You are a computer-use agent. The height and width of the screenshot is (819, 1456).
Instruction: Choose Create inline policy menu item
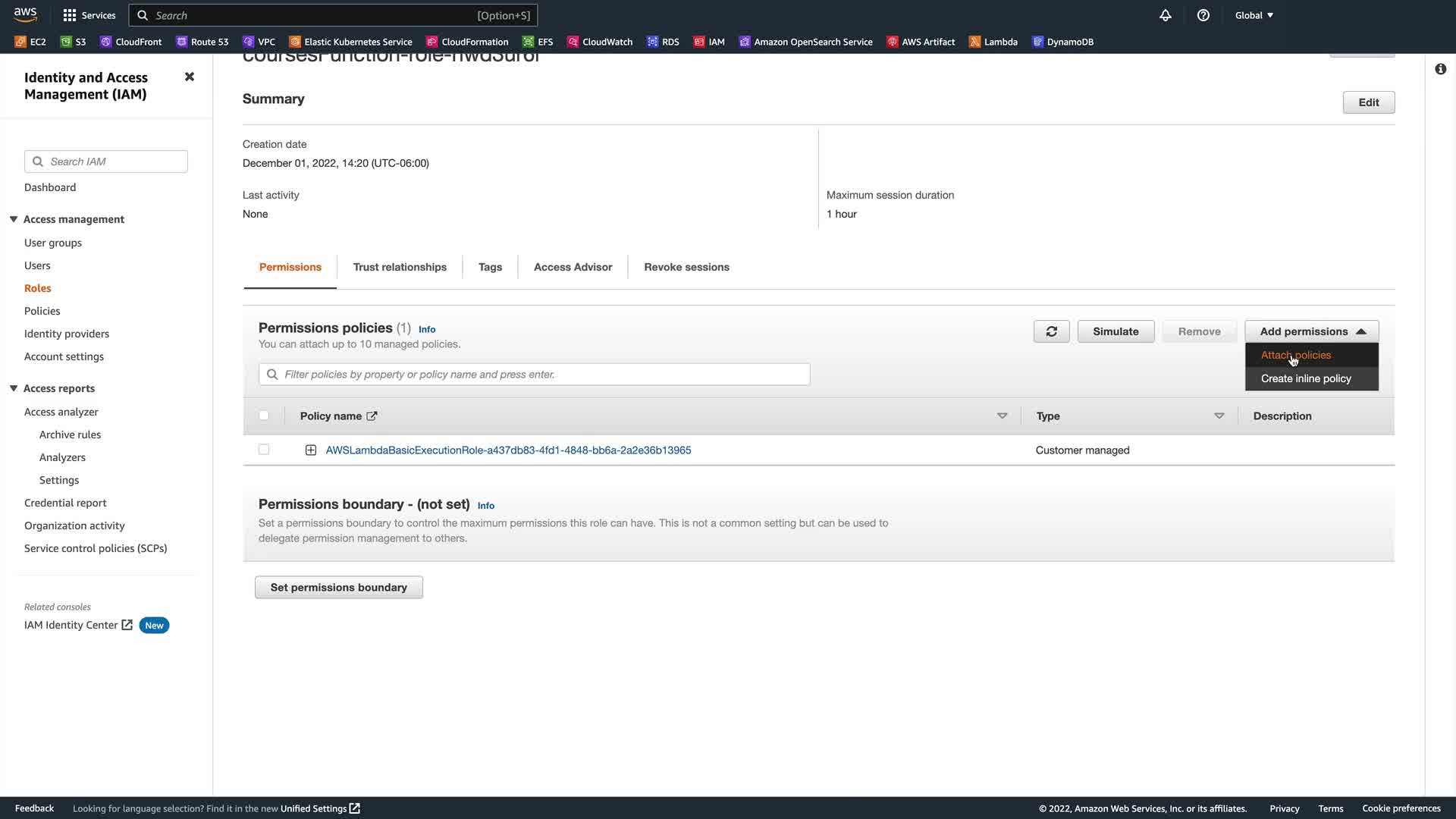pos(1306,378)
